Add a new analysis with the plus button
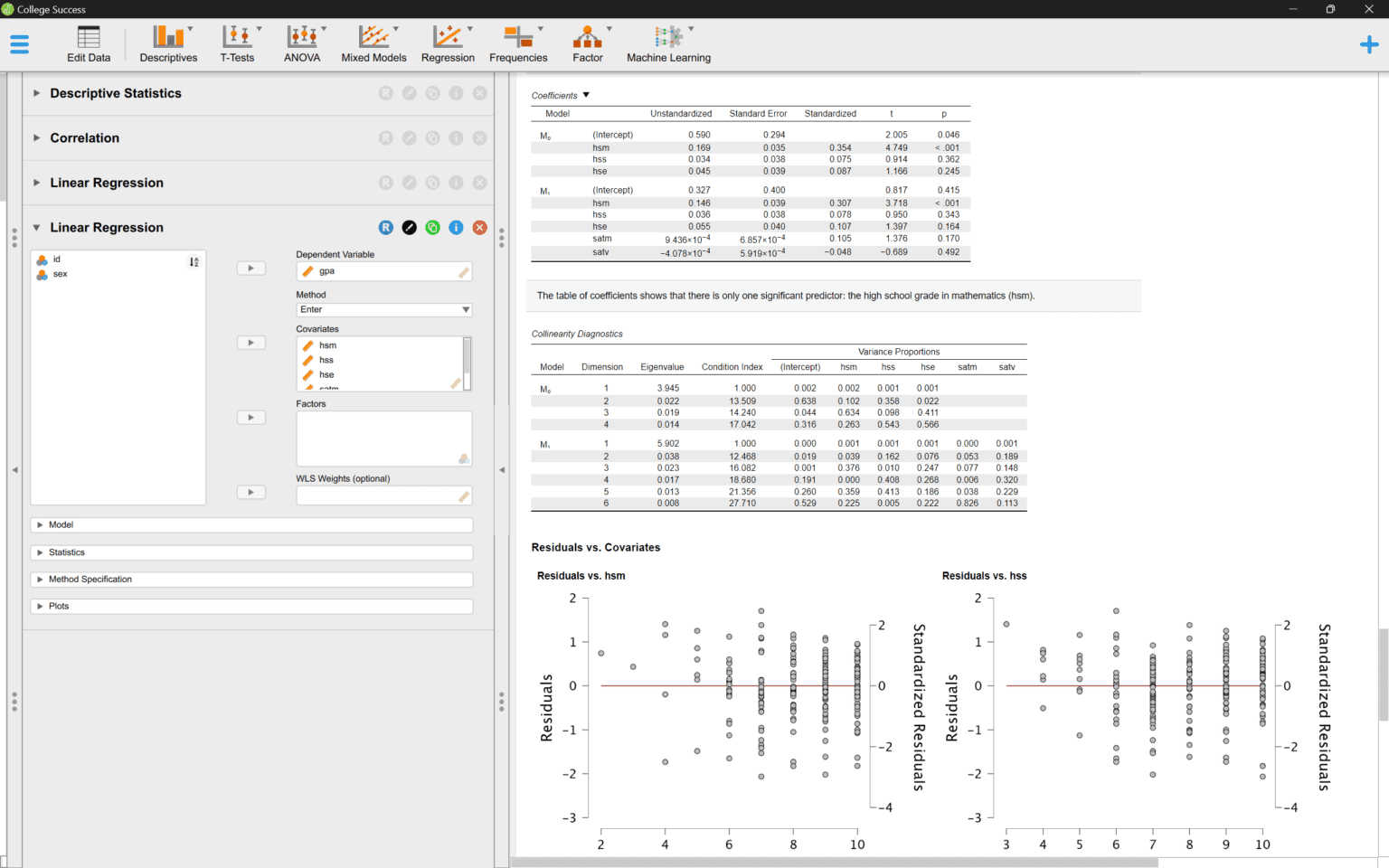This screenshot has width=1389, height=868. pyautogui.click(x=1369, y=43)
